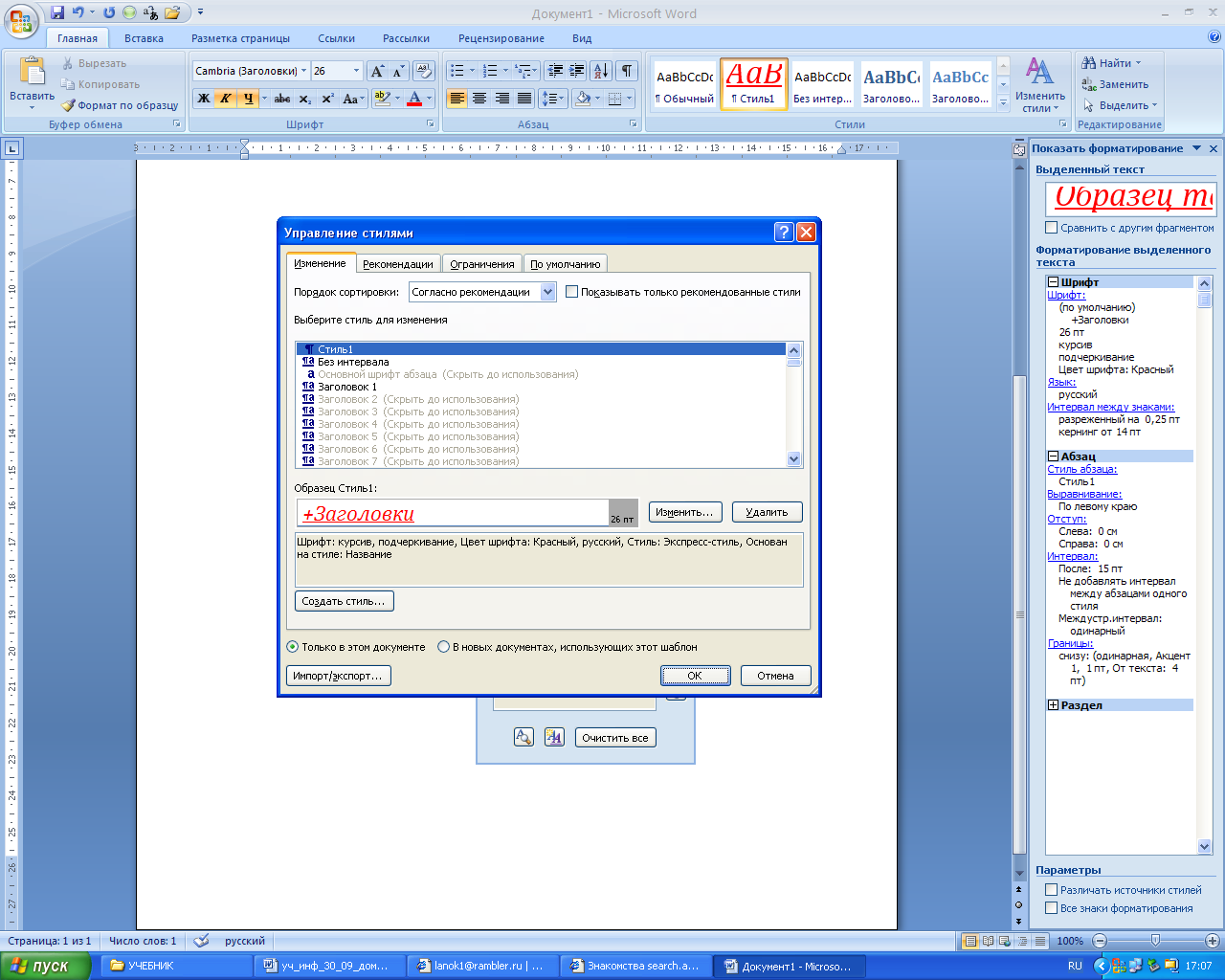The height and width of the screenshot is (980, 1225).
Task: Decrease font size with shrink font icon
Action: (x=398, y=71)
